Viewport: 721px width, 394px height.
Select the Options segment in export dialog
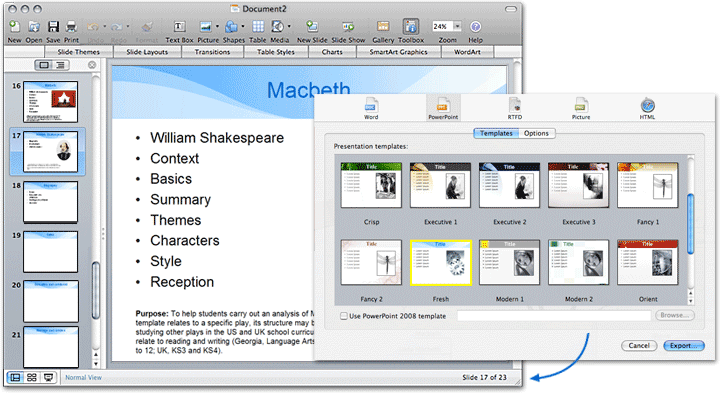(x=536, y=133)
